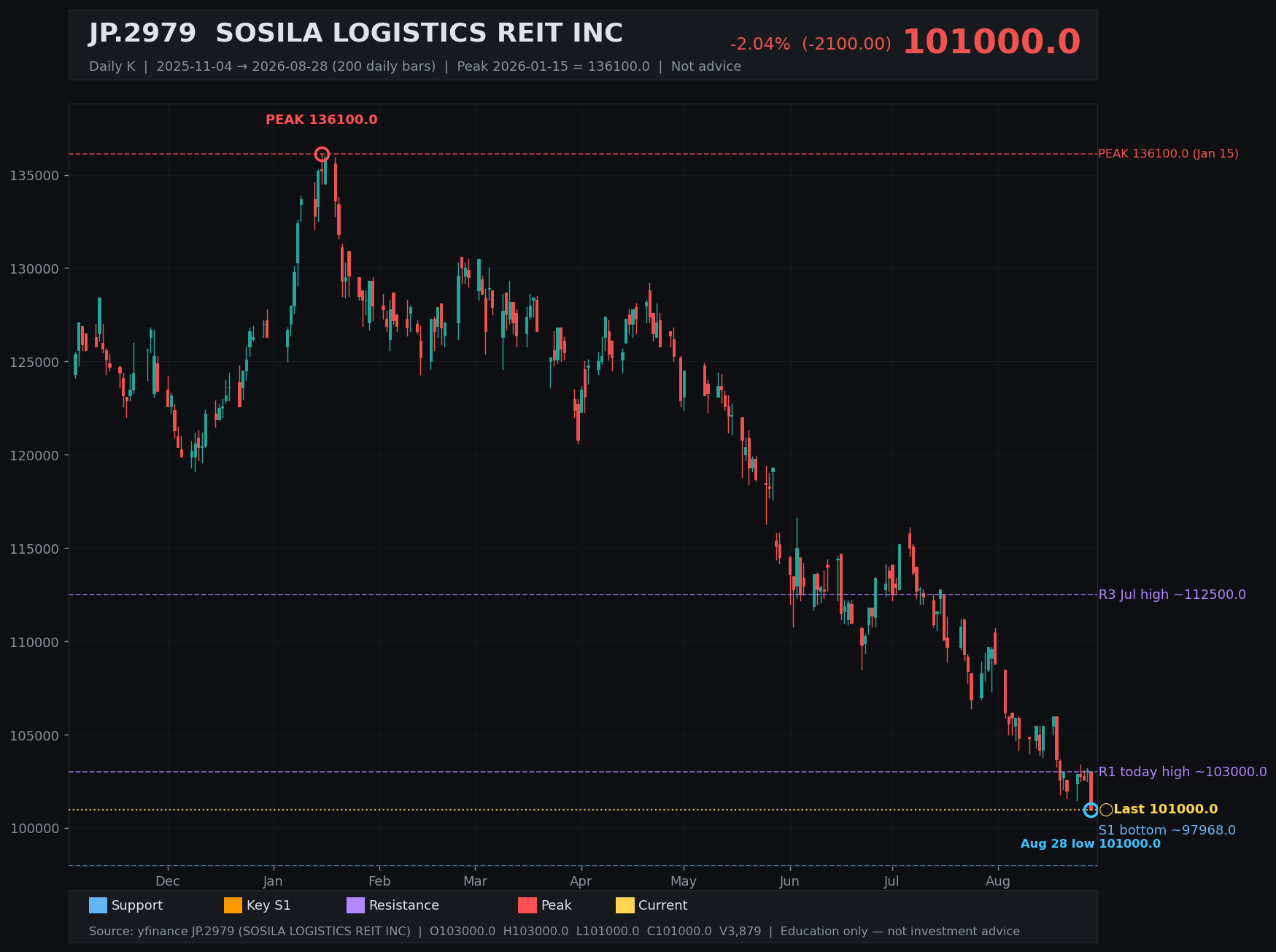
Task: Click the purple Resistance legend swatch
Action: click(355, 905)
